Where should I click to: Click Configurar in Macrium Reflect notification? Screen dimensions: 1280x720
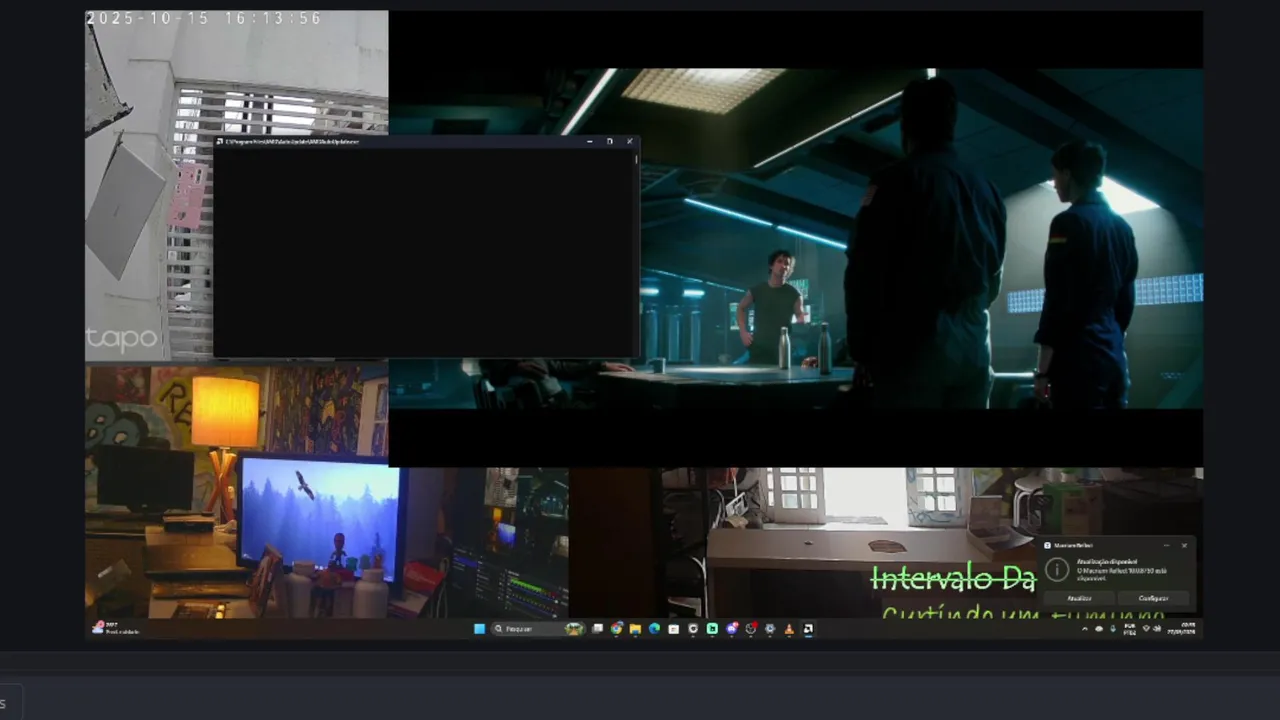(1153, 598)
